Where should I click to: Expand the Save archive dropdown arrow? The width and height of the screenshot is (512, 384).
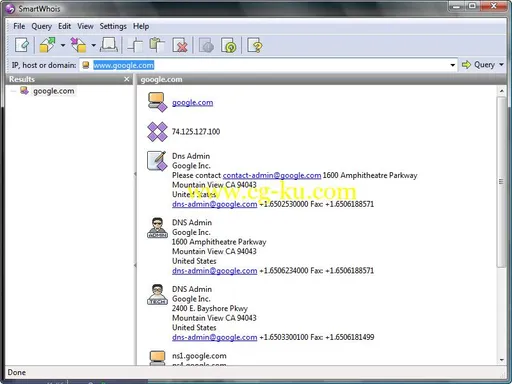(94, 45)
